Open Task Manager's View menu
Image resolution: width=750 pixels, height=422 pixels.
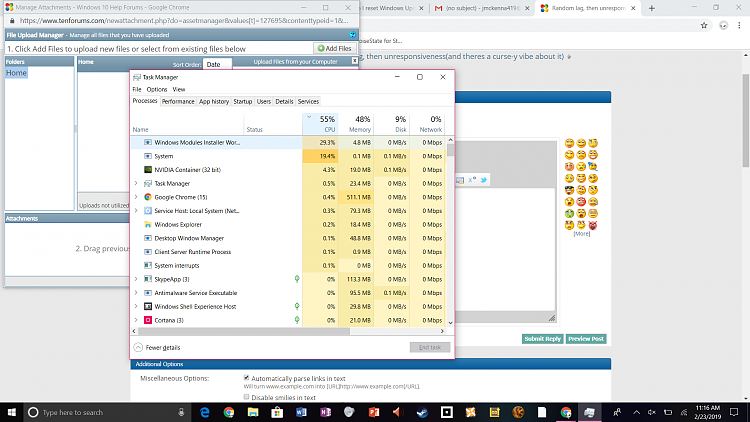click(178, 89)
